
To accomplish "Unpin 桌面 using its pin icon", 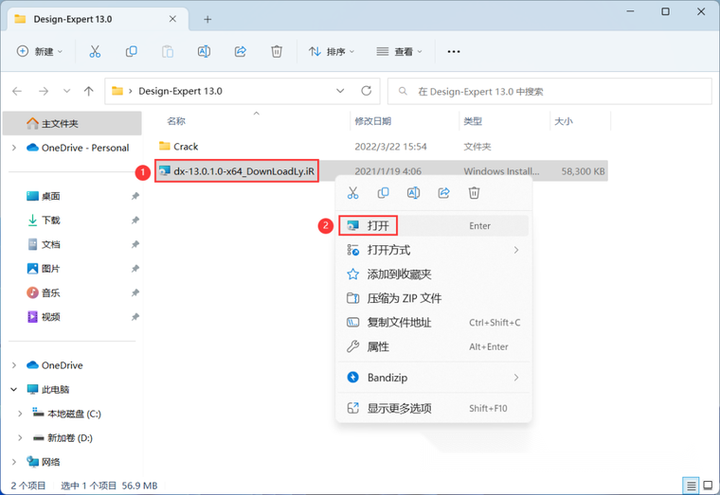I will point(135,196).
